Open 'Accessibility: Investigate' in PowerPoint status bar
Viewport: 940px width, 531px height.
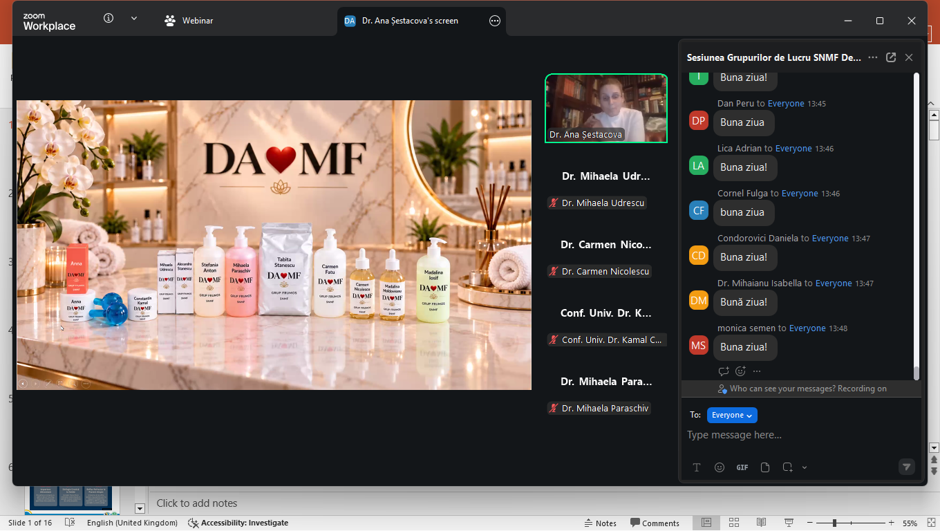coord(238,523)
